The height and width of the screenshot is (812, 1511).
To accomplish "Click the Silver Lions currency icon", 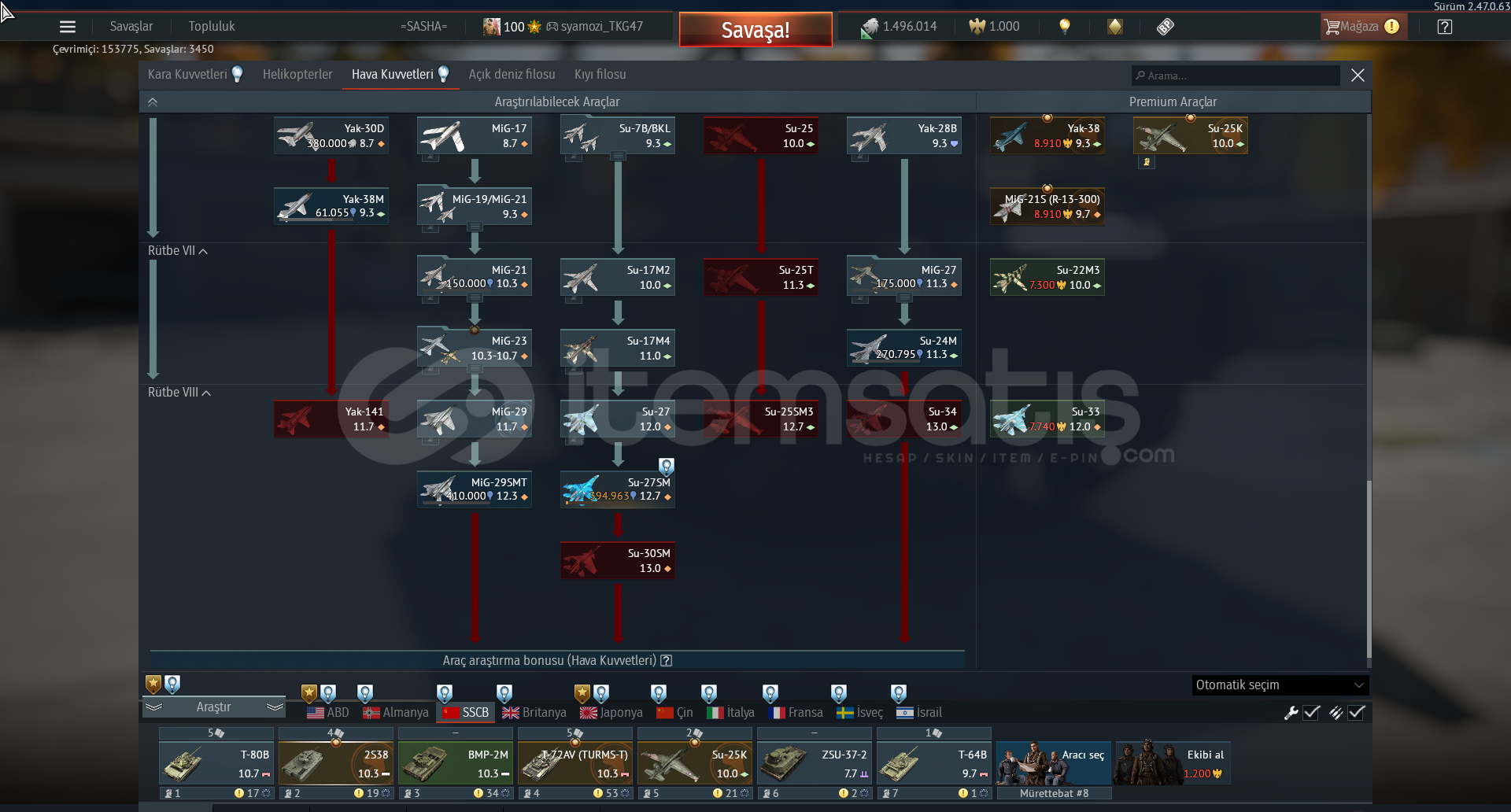I will pyautogui.click(x=869, y=28).
